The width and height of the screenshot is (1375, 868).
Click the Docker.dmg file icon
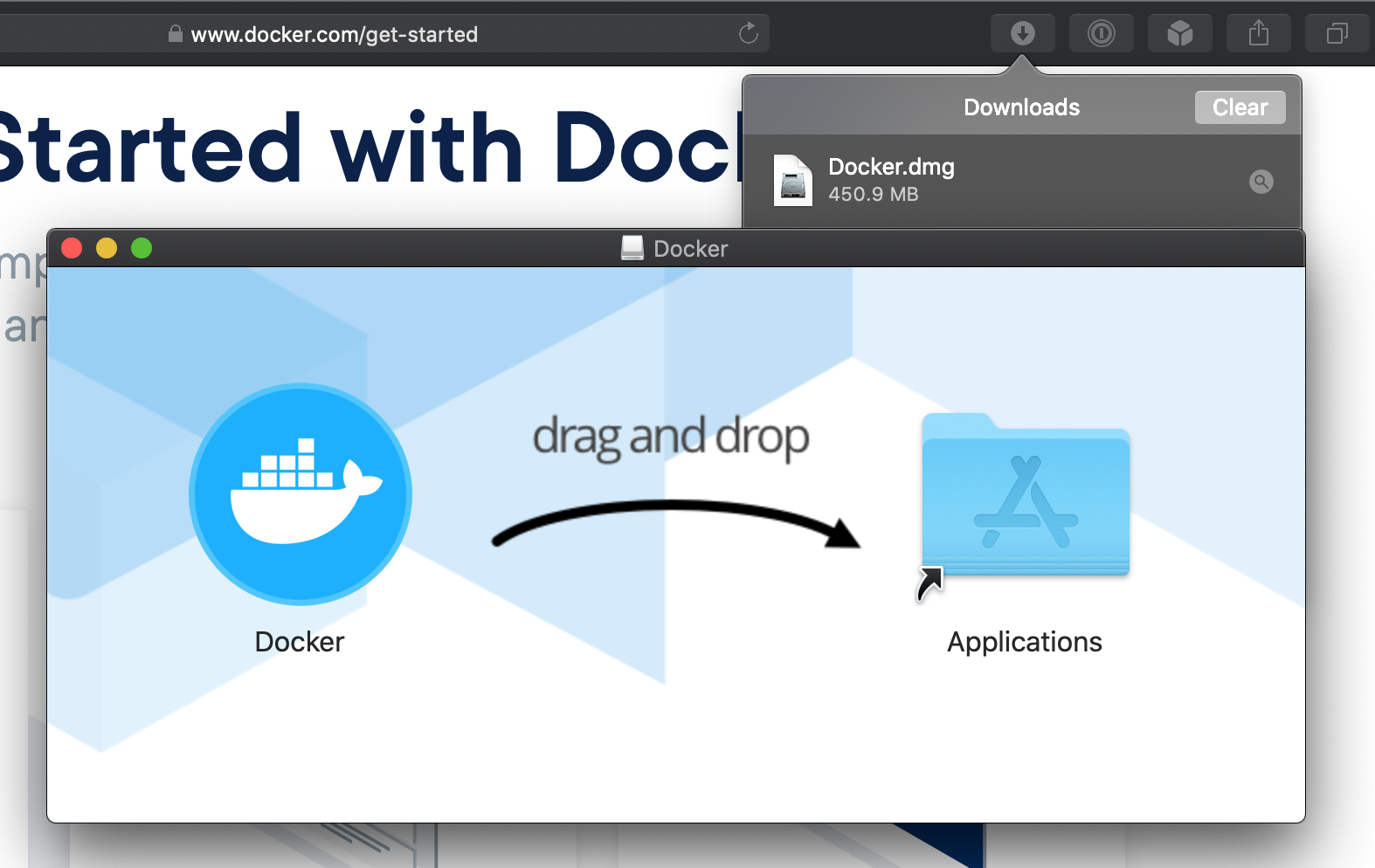point(793,181)
